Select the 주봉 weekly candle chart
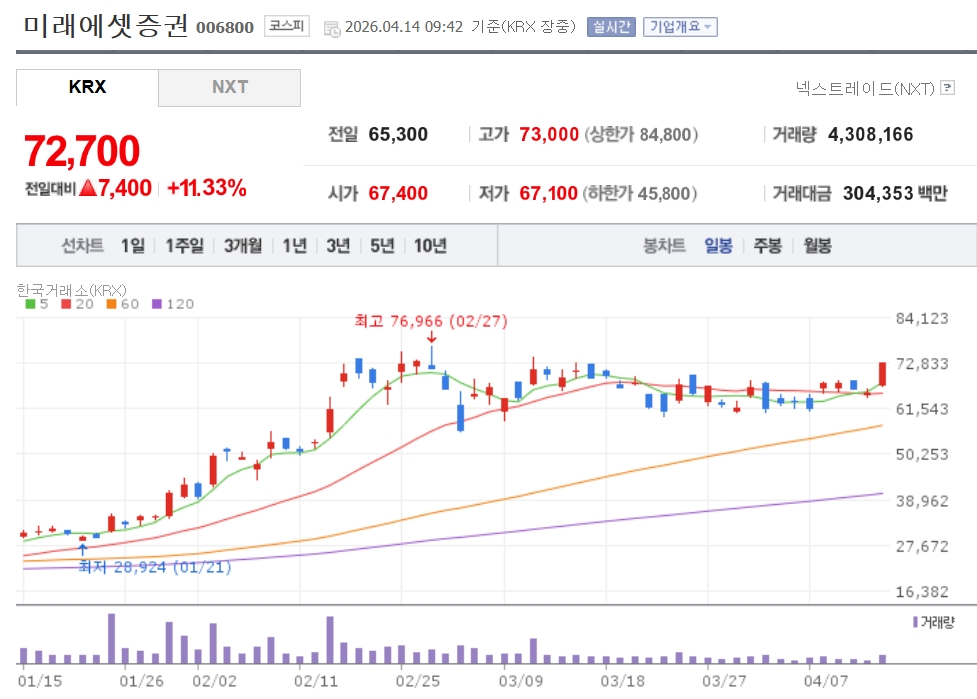 [x=768, y=245]
